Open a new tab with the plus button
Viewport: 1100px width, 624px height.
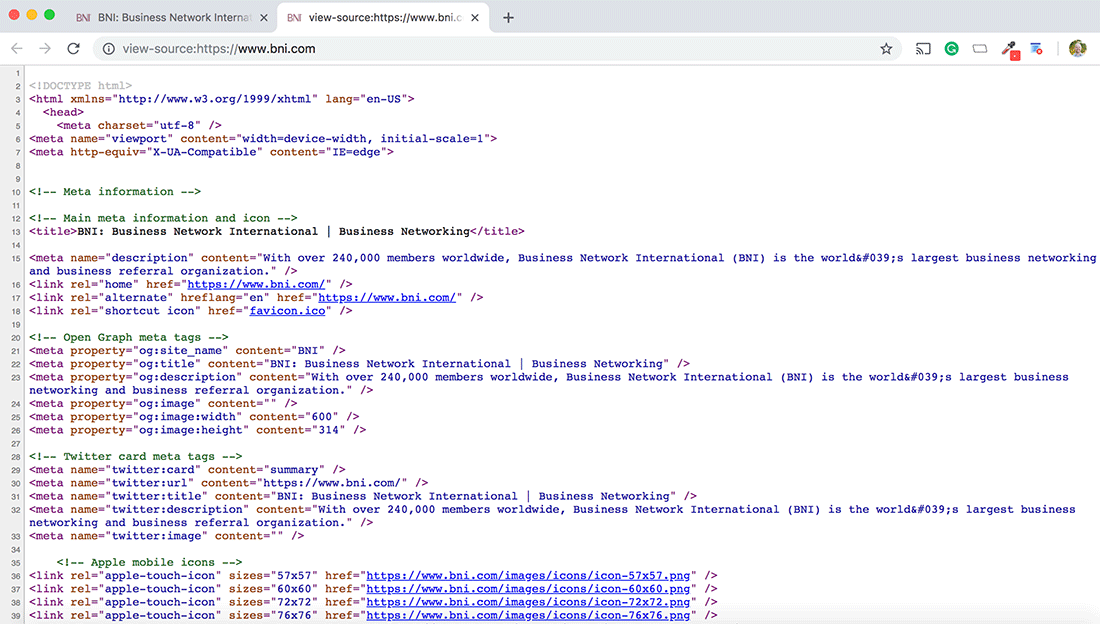pos(508,17)
